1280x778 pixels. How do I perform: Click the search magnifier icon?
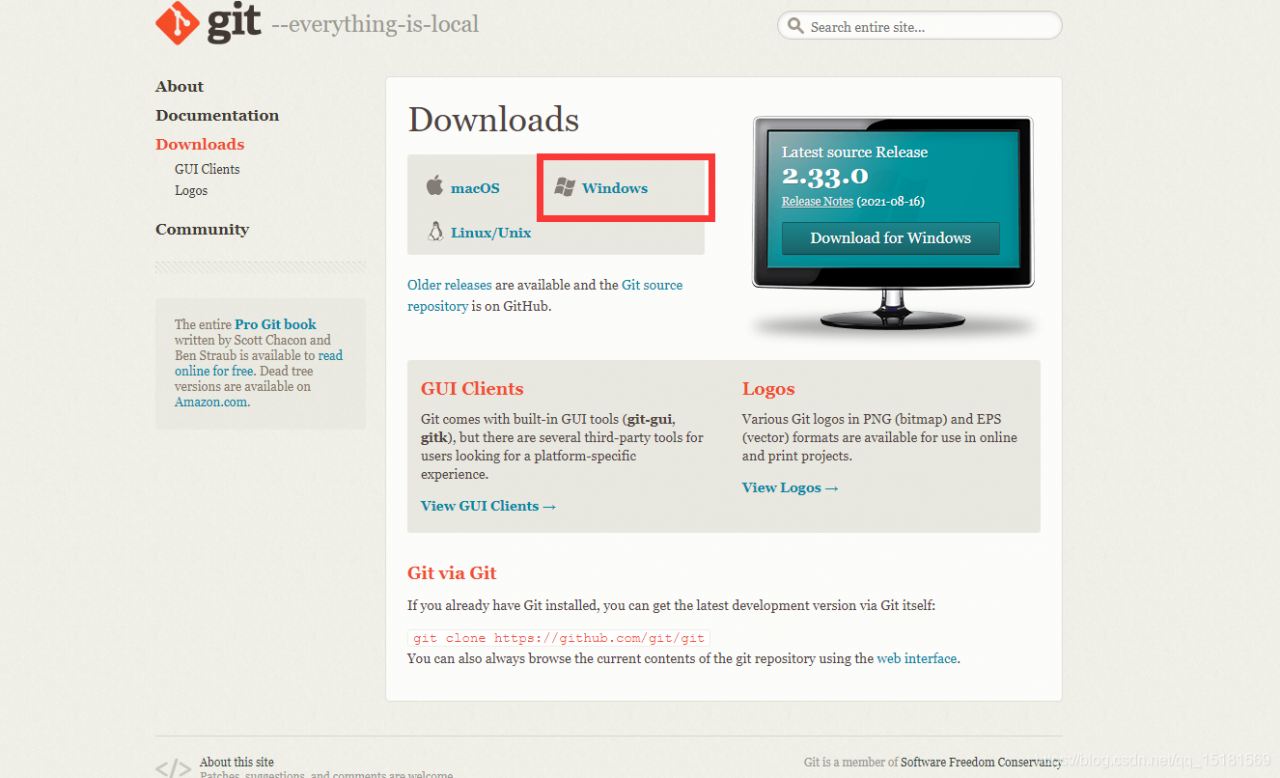tap(796, 26)
